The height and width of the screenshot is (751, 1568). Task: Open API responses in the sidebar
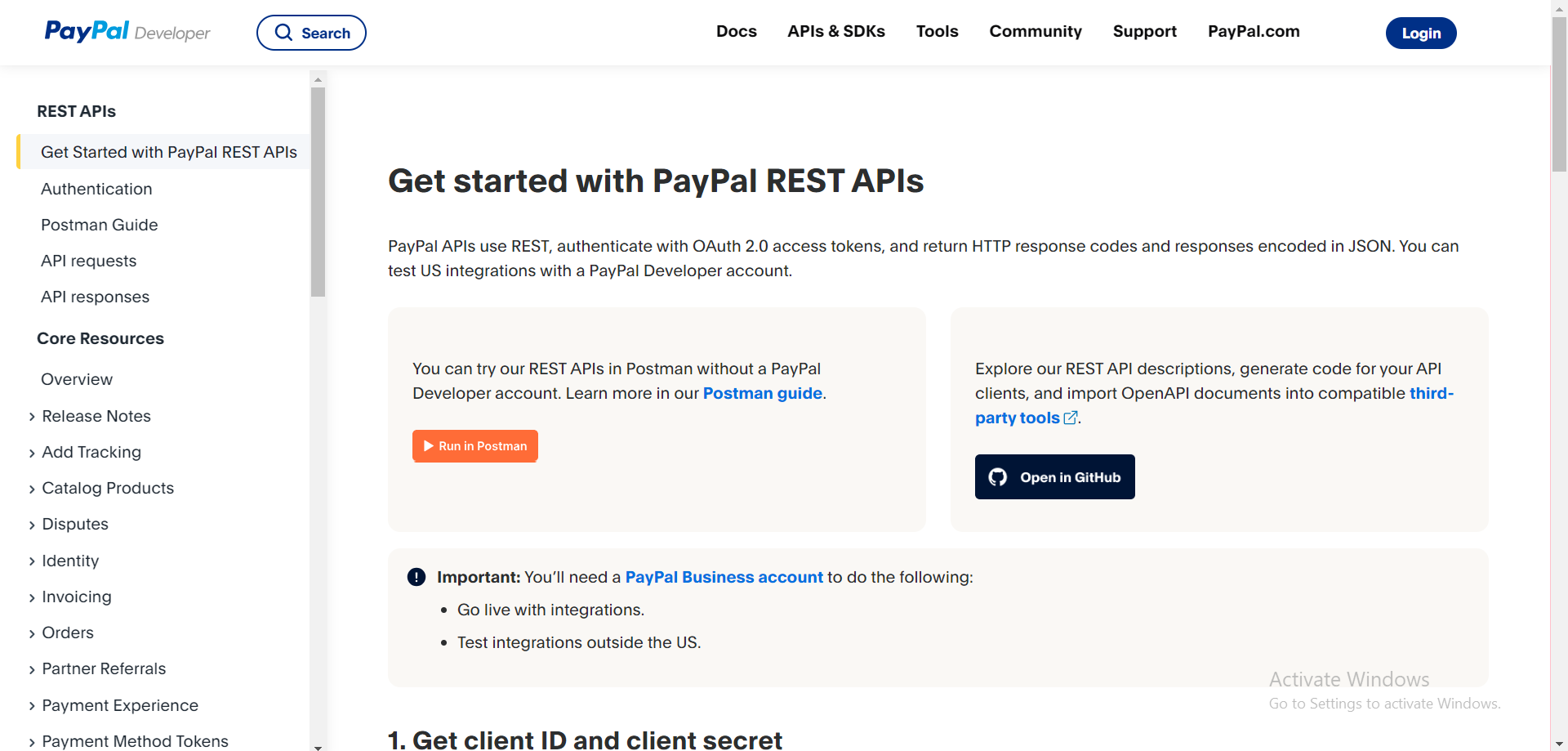[x=96, y=297]
